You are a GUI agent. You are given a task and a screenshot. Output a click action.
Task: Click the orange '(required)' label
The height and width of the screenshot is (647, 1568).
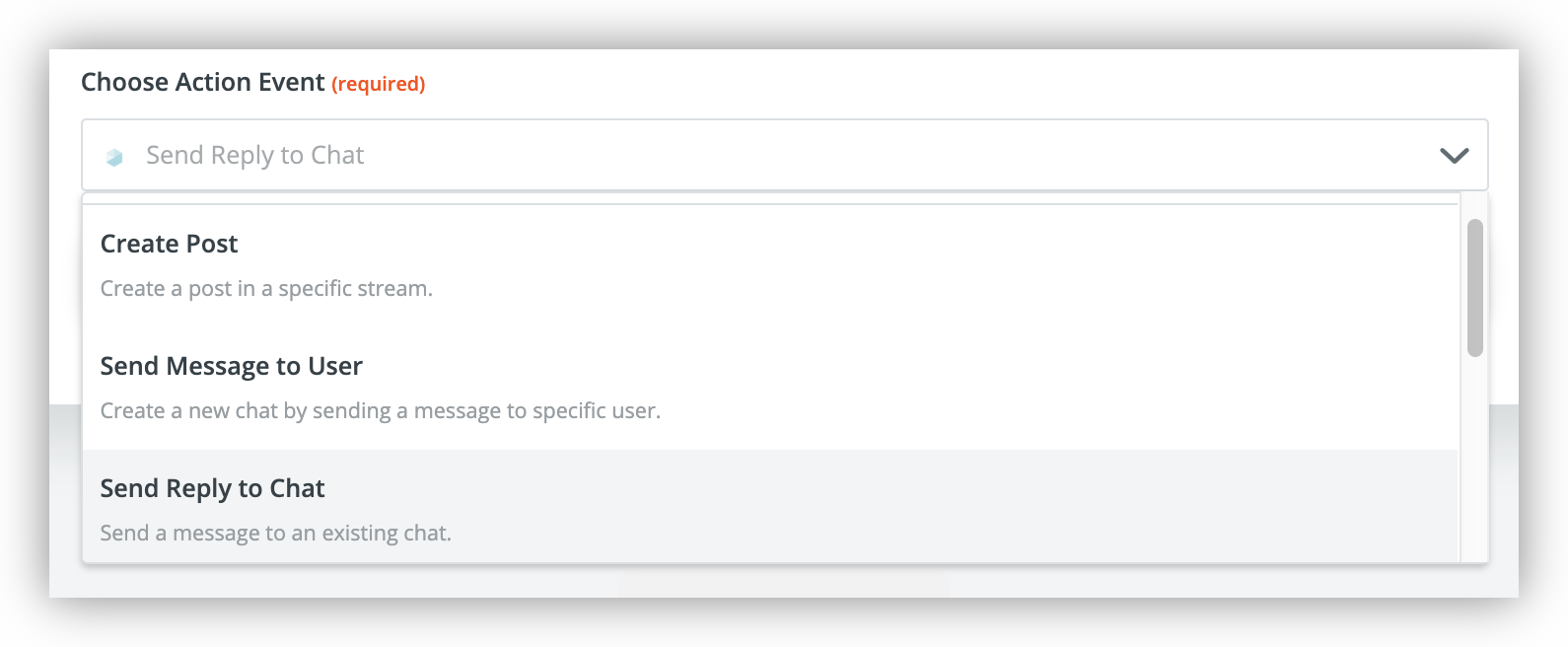click(x=379, y=84)
